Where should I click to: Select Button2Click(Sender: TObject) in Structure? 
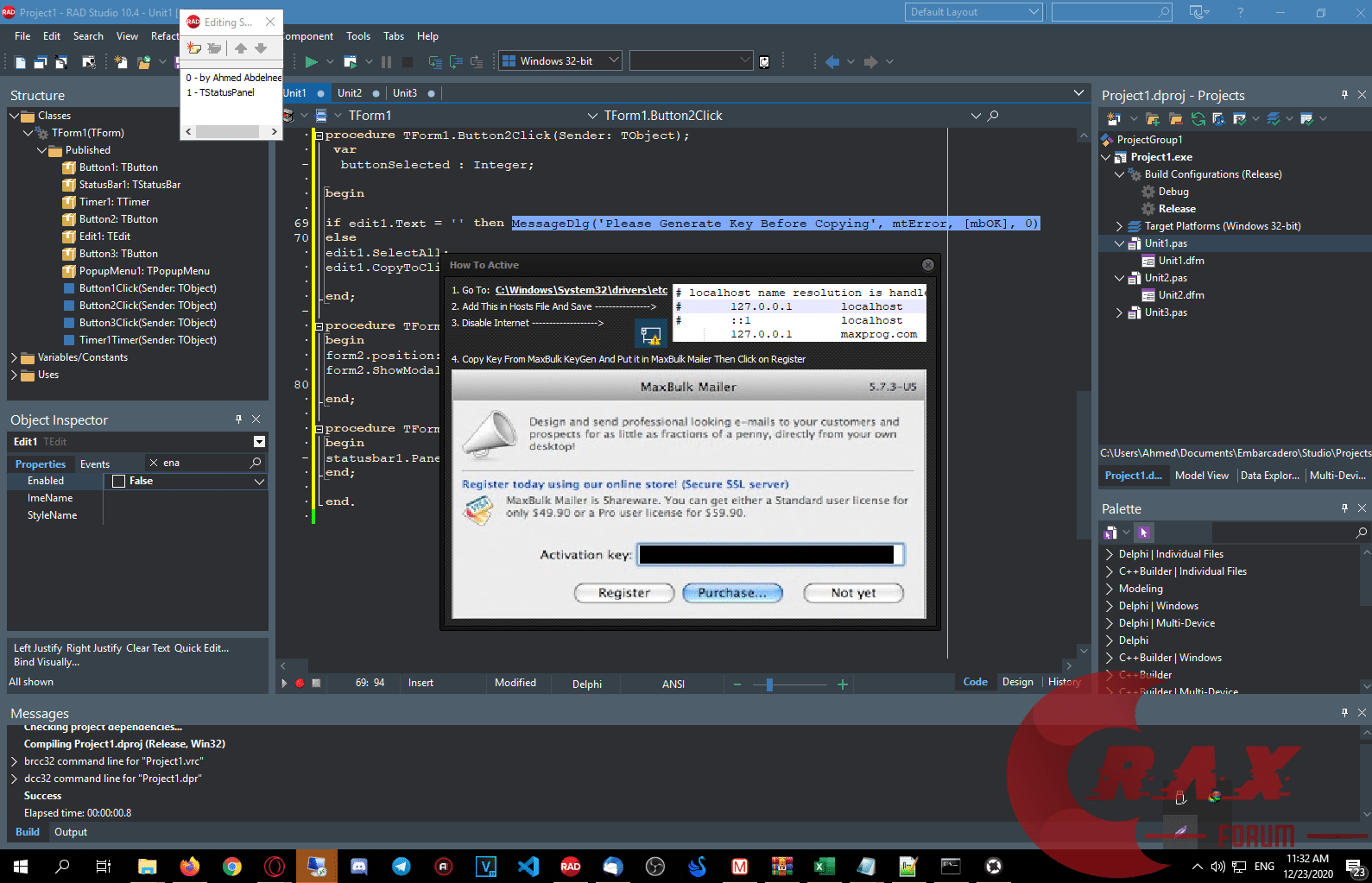(x=148, y=306)
